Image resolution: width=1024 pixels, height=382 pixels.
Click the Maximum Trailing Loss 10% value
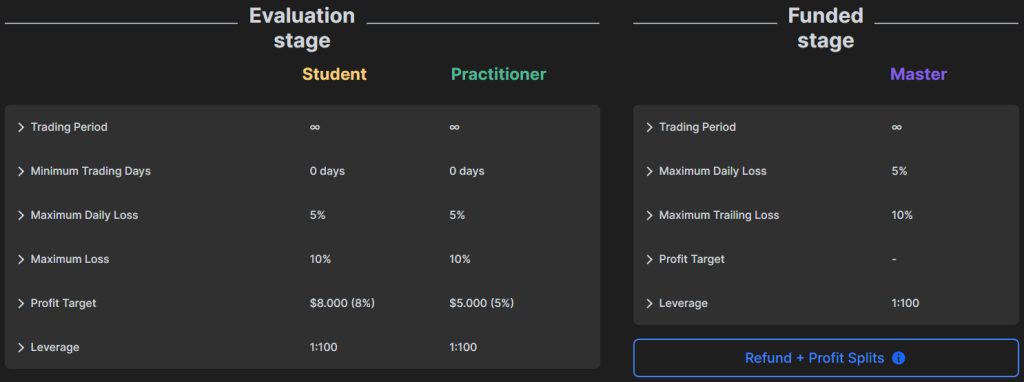[902, 215]
